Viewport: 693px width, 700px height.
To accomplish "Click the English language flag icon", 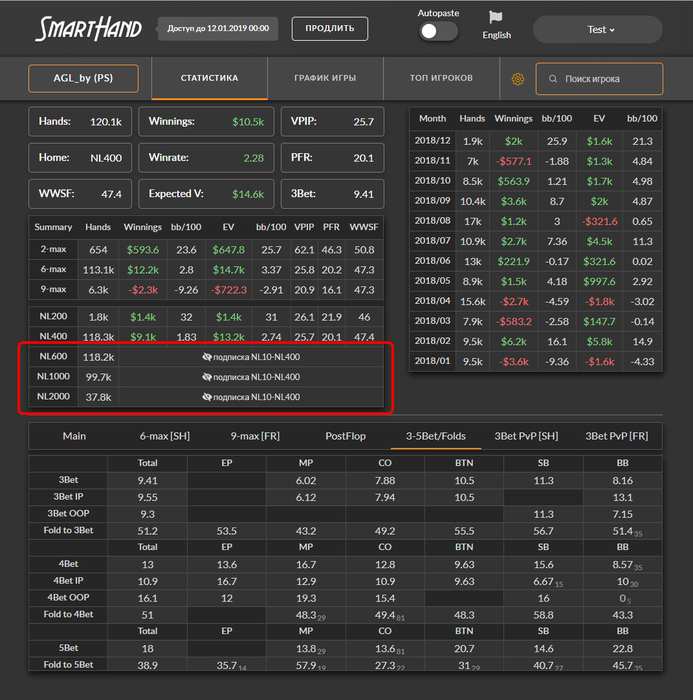I will point(496,17).
